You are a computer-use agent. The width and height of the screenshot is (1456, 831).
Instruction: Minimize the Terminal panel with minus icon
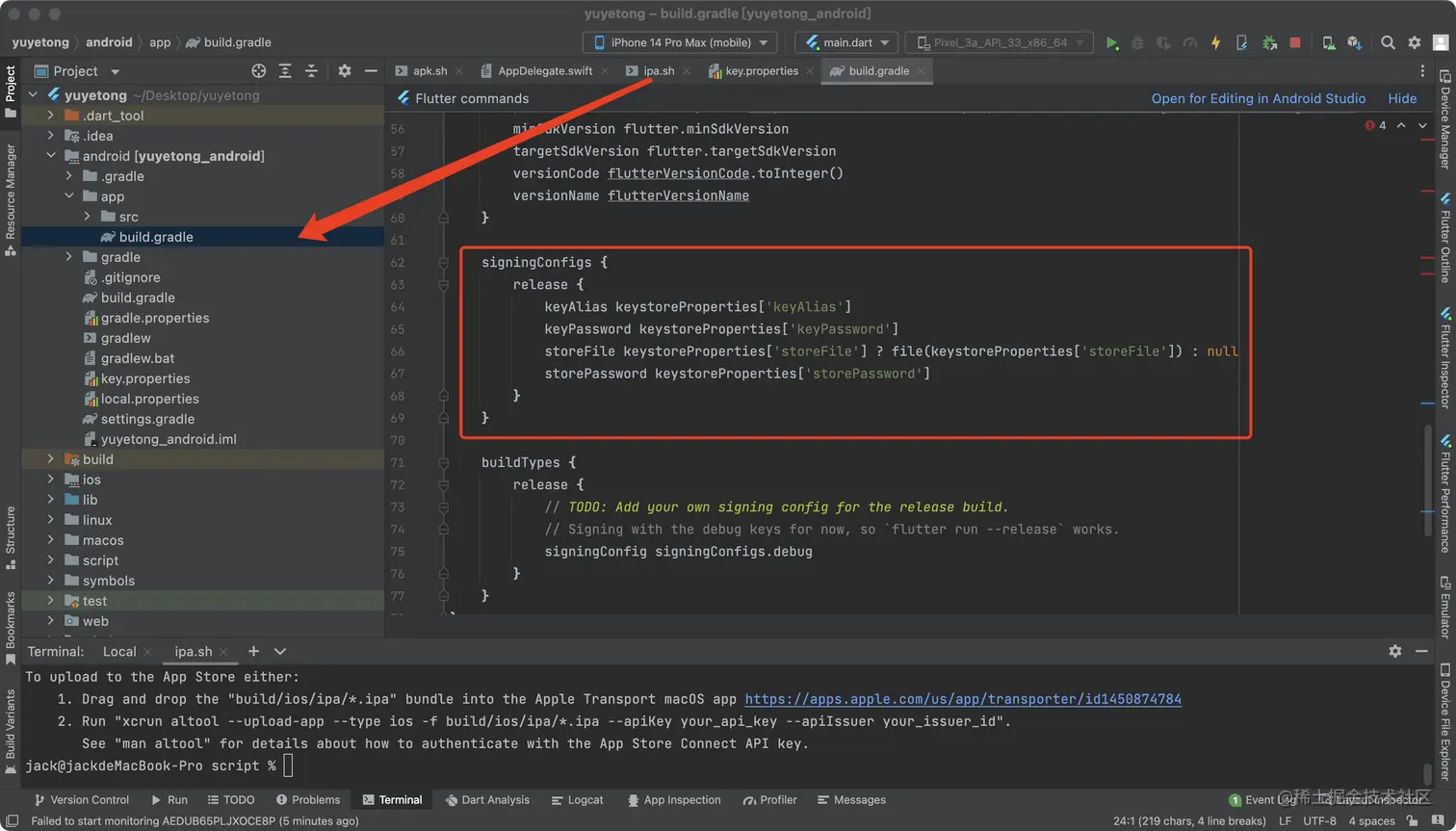pos(1421,652)
